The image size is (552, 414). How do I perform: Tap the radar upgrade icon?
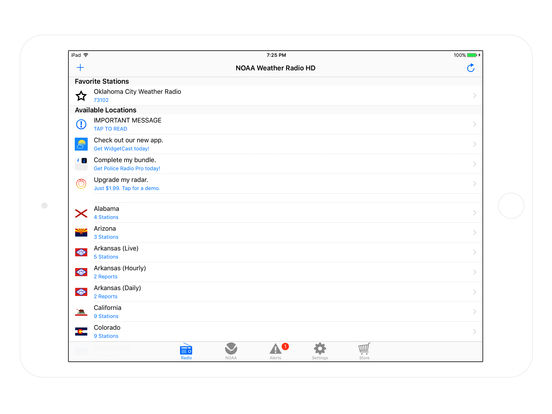pyautogui.click(x=81, y=183)
